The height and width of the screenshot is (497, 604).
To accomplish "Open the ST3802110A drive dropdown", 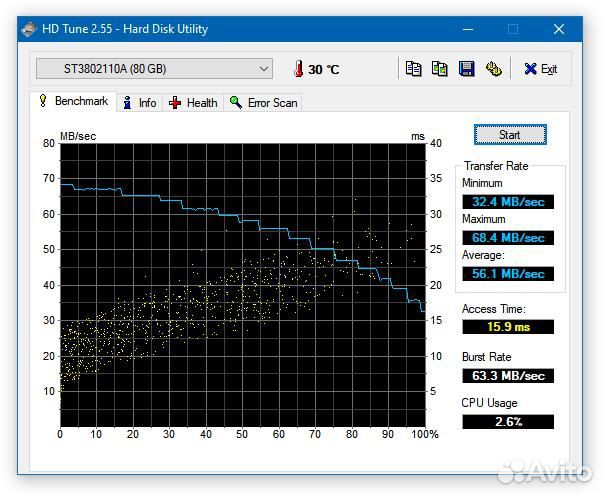I will pos(154,69).
